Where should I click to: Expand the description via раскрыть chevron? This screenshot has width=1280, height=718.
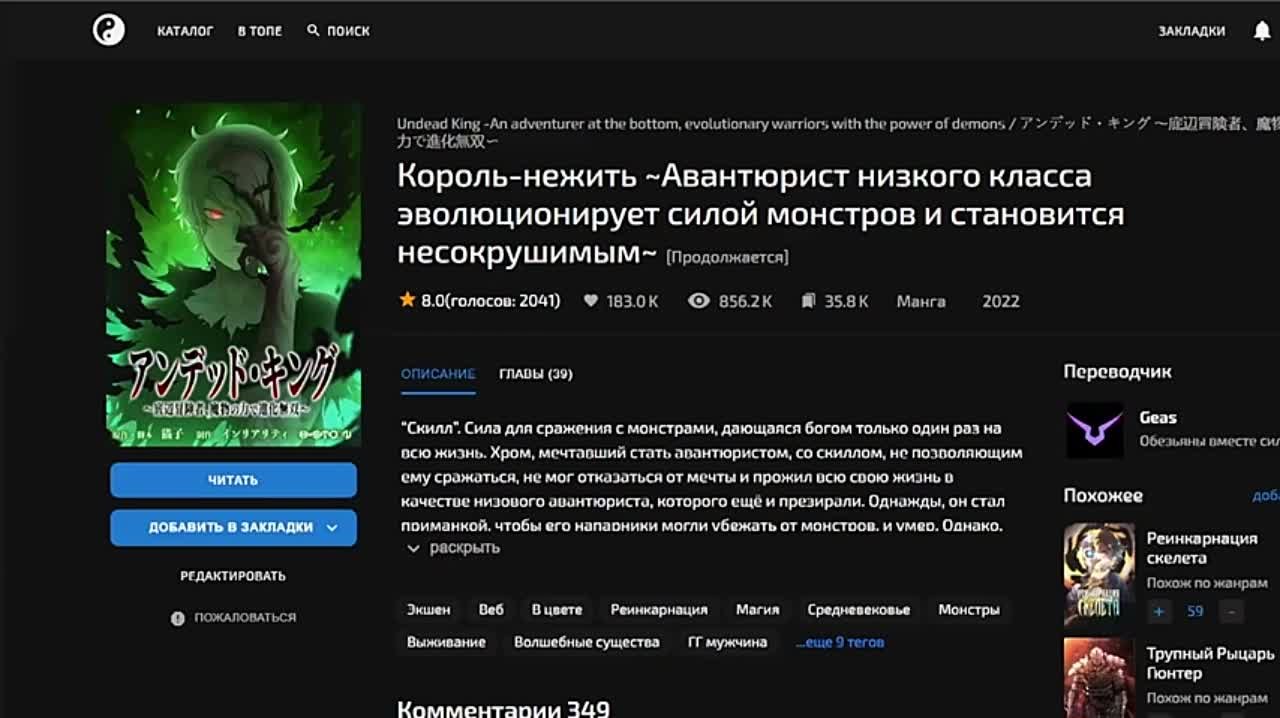coord(413,548)
